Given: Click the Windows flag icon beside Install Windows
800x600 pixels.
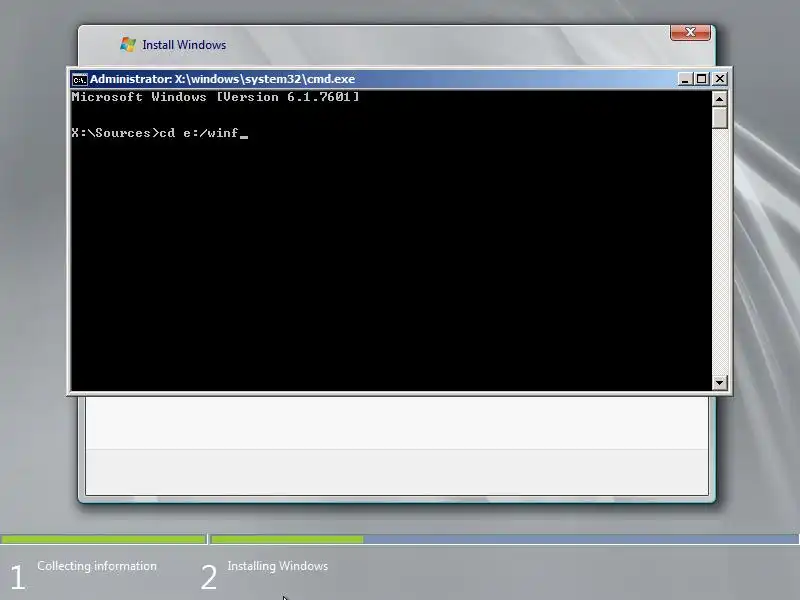Looking at the screenshot, I should tap(128, 44).
